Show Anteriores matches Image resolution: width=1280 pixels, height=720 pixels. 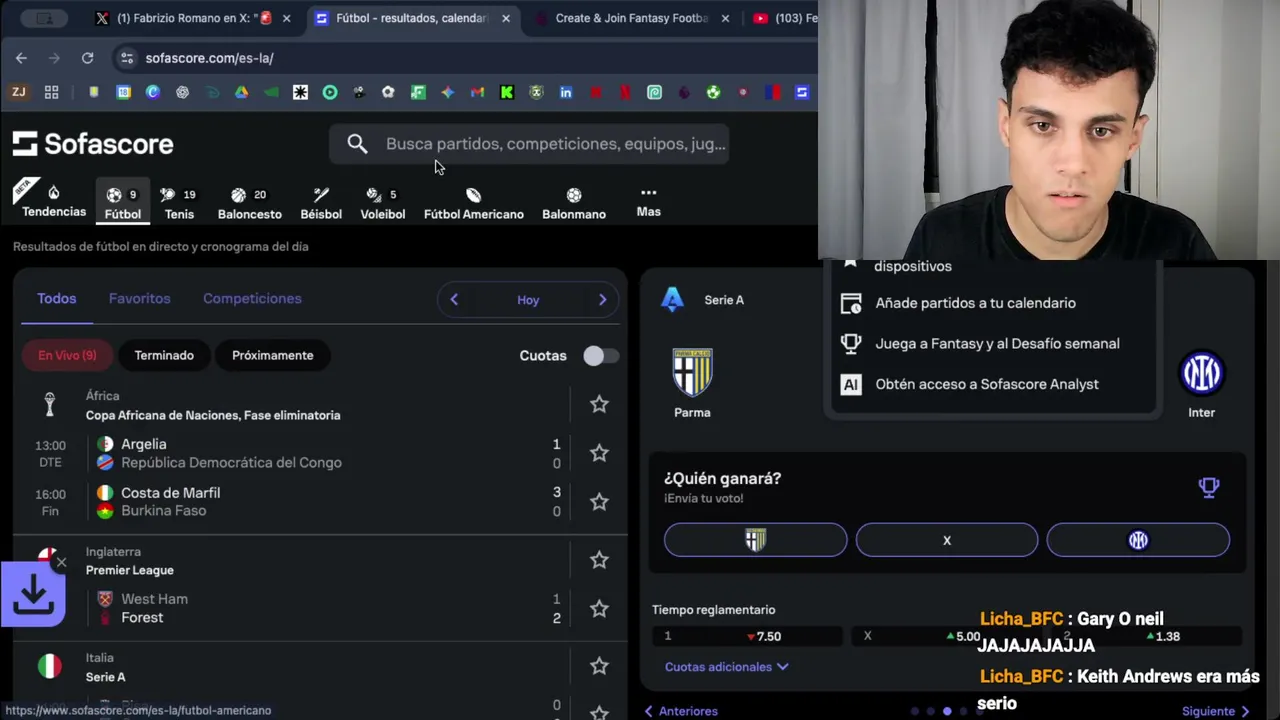tap(681, 711)
